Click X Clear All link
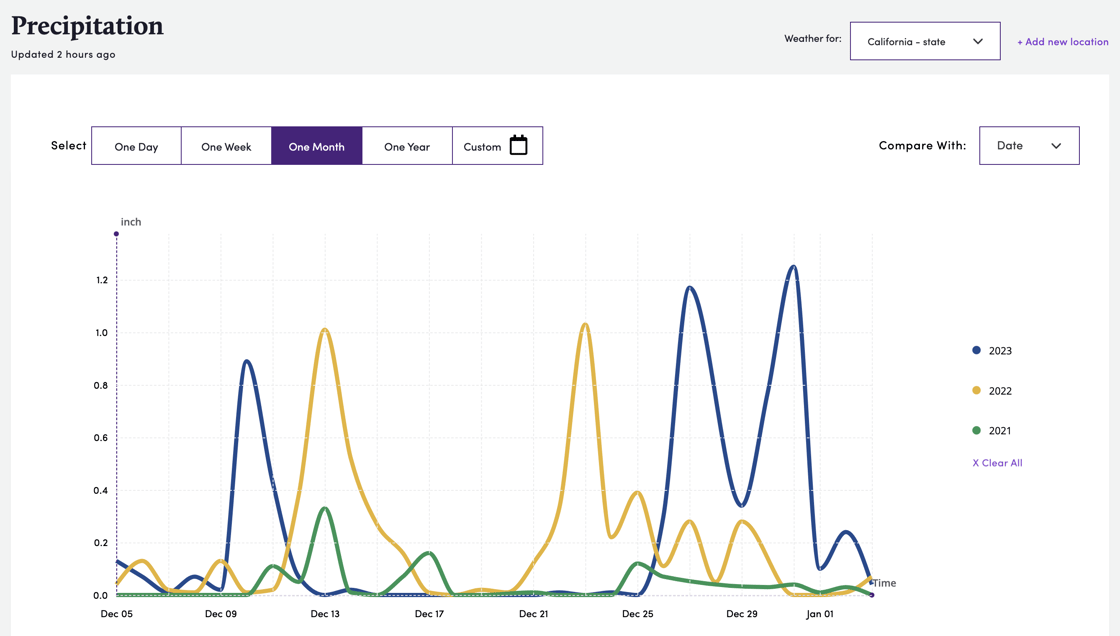Image resolution: width=1120 pixels, height=636 pixels. coord(997,463)
